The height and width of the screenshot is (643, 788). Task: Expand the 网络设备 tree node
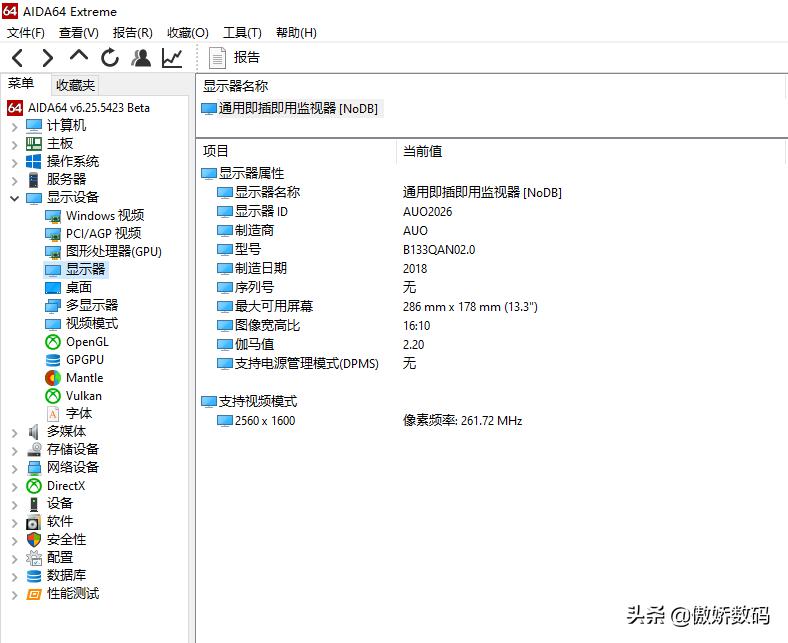[15, 469]
